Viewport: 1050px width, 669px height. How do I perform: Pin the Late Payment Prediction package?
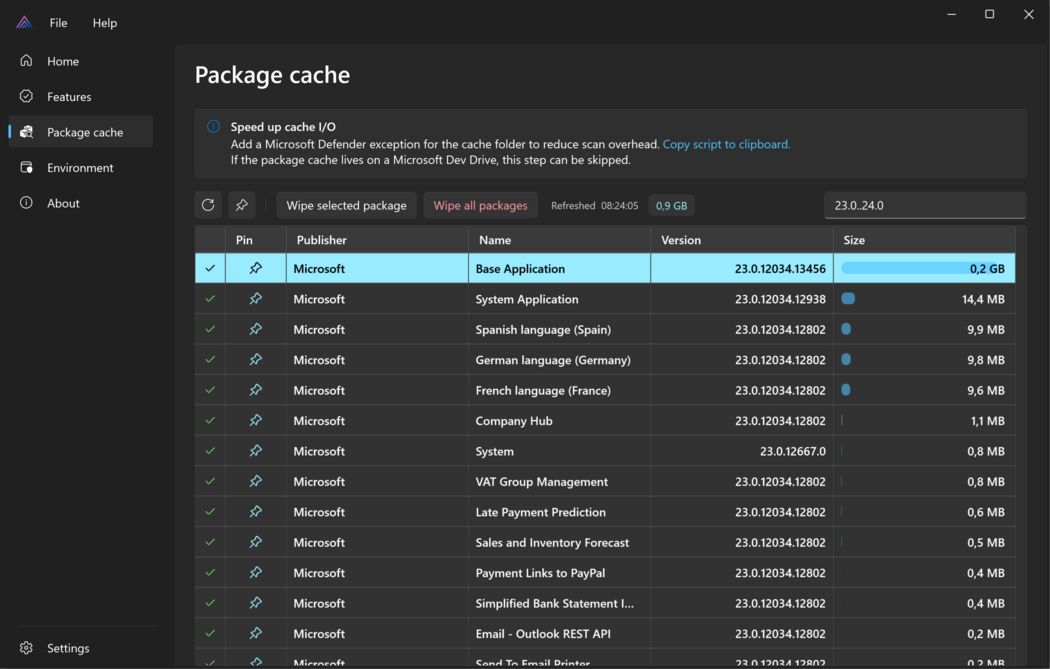pyautogui.click(x=256, y=512)
